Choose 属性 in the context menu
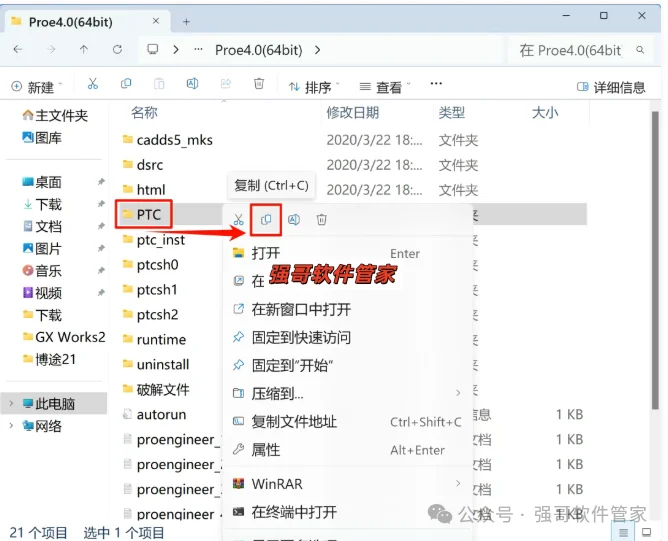 (x=348, y=450)
